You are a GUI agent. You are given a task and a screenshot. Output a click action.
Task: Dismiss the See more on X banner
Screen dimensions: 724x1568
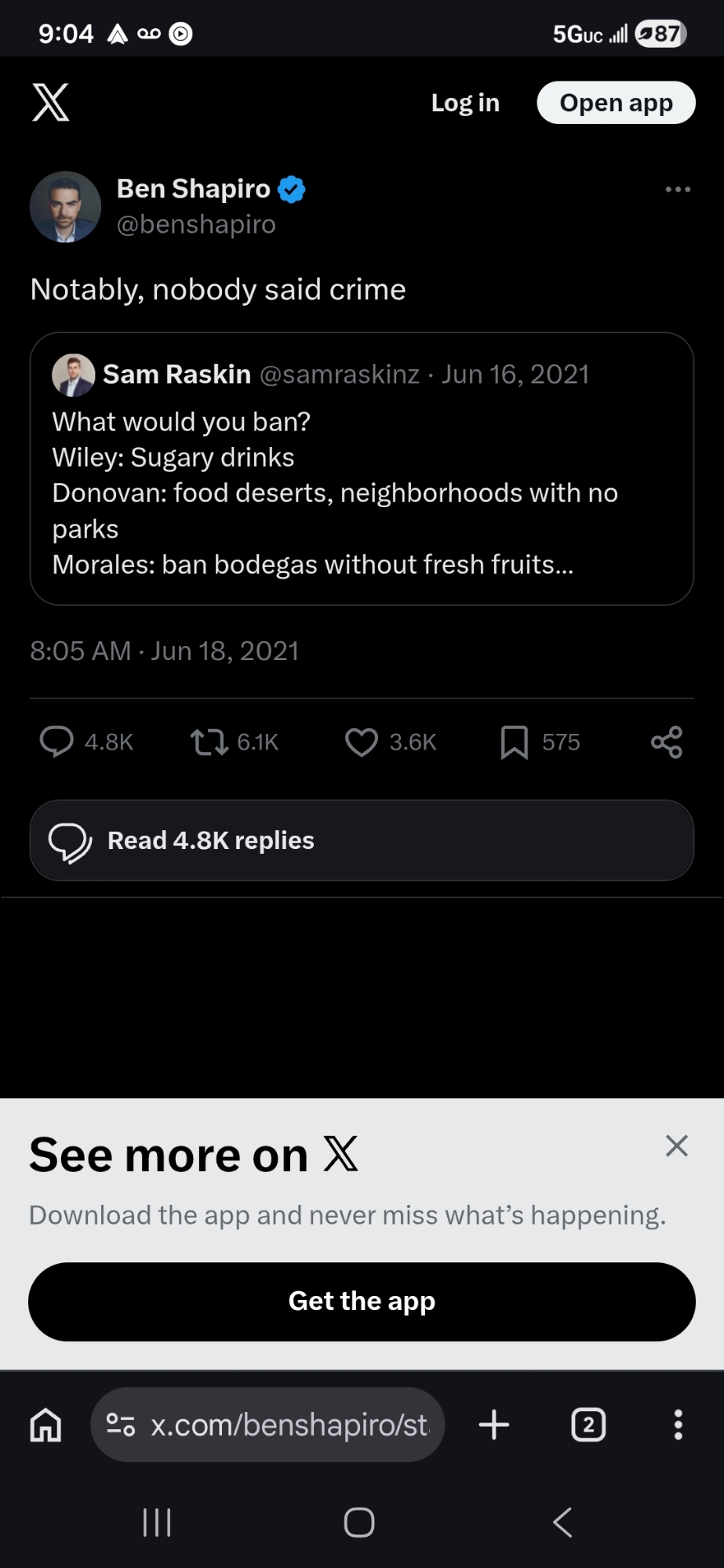pyautogui.click(x=676, y=1146)
